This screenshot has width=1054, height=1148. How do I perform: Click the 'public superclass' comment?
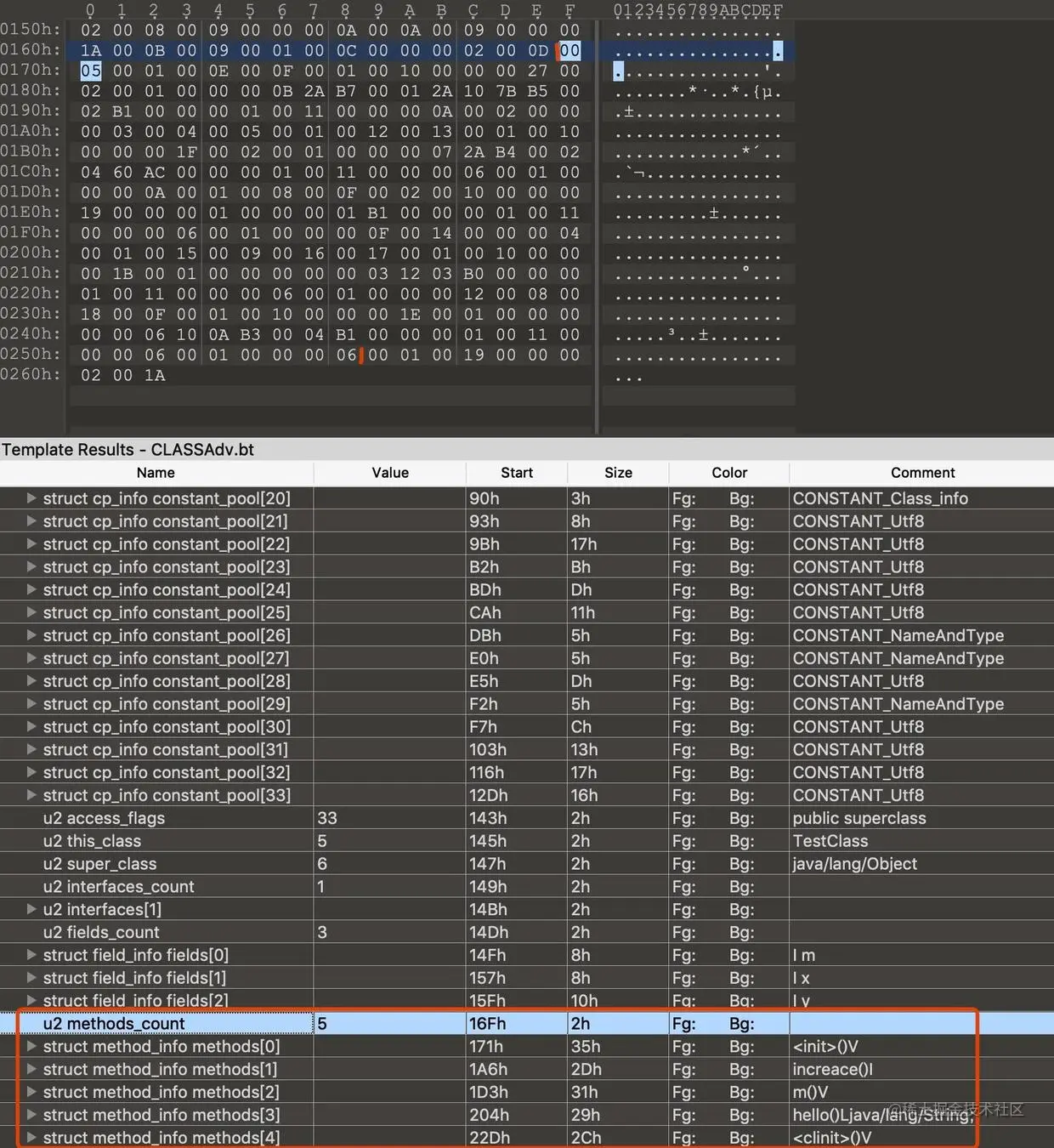click(859, 818)
